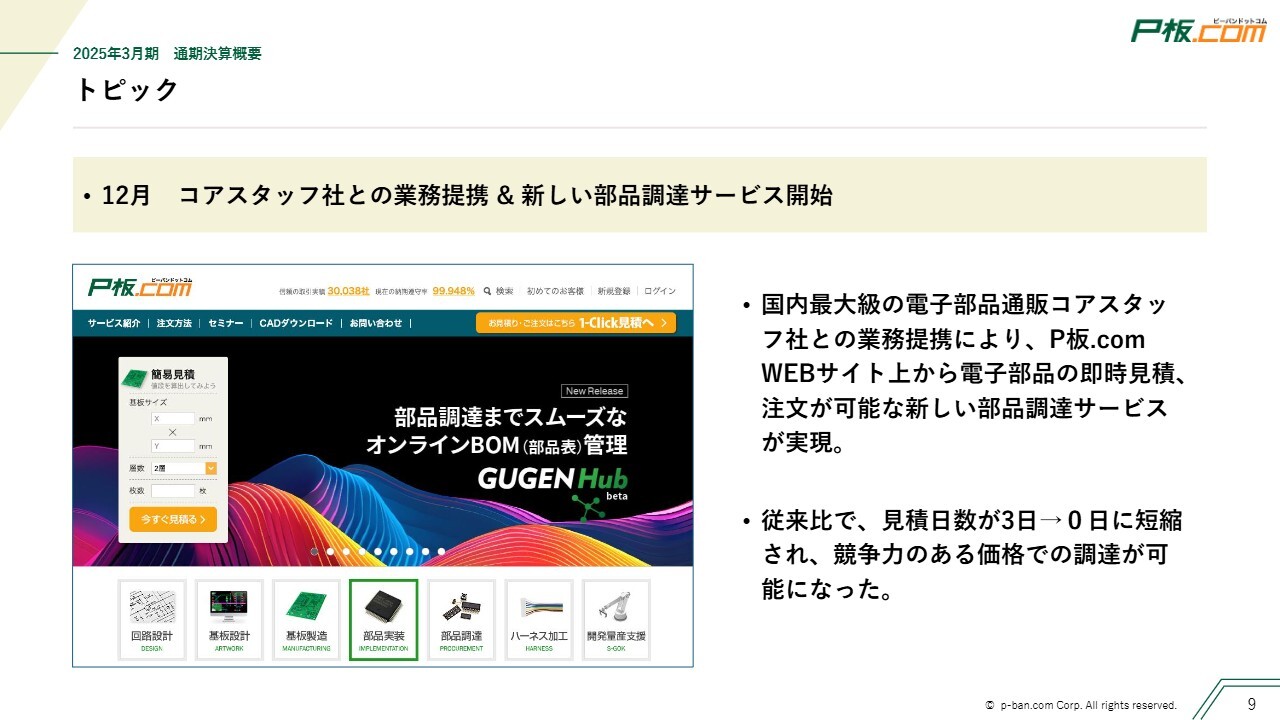Open the 部品調達 PROCUREMENT tile

point(461,620)
